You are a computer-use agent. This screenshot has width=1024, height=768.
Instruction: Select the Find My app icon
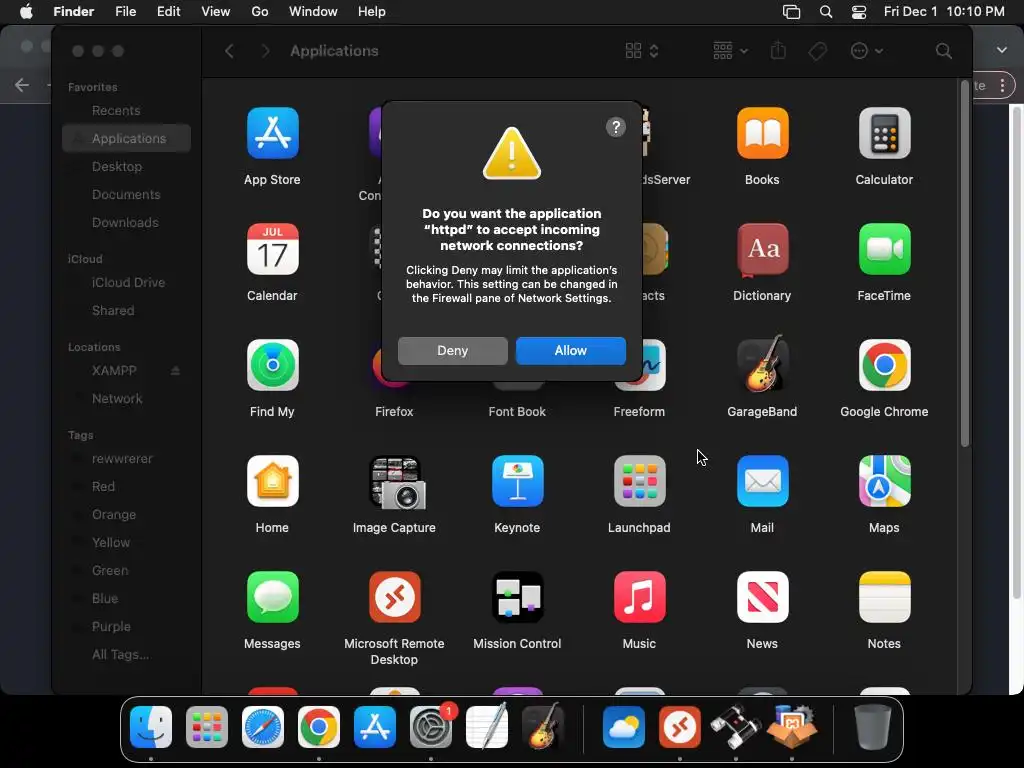[272, 365]
